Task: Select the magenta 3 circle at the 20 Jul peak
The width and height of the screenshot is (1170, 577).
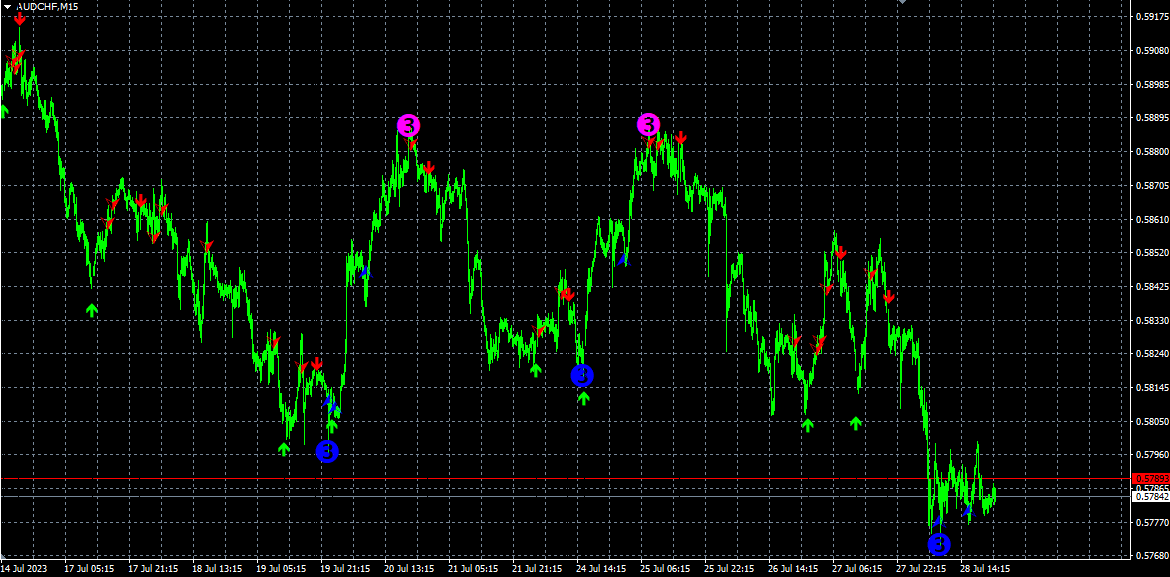Action: click(409, 125)
